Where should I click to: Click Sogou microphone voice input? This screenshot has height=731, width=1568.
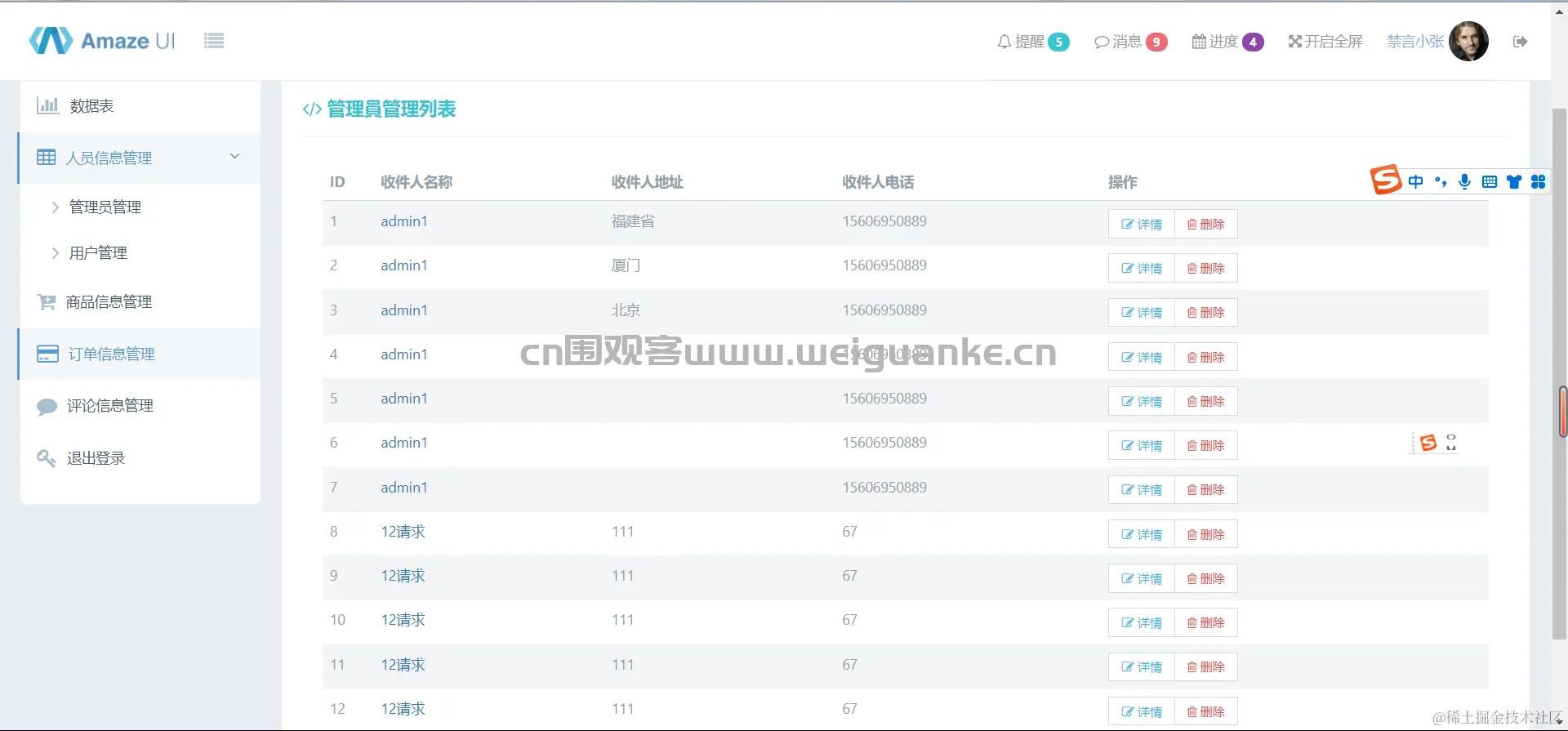[x=1465, y=181]
